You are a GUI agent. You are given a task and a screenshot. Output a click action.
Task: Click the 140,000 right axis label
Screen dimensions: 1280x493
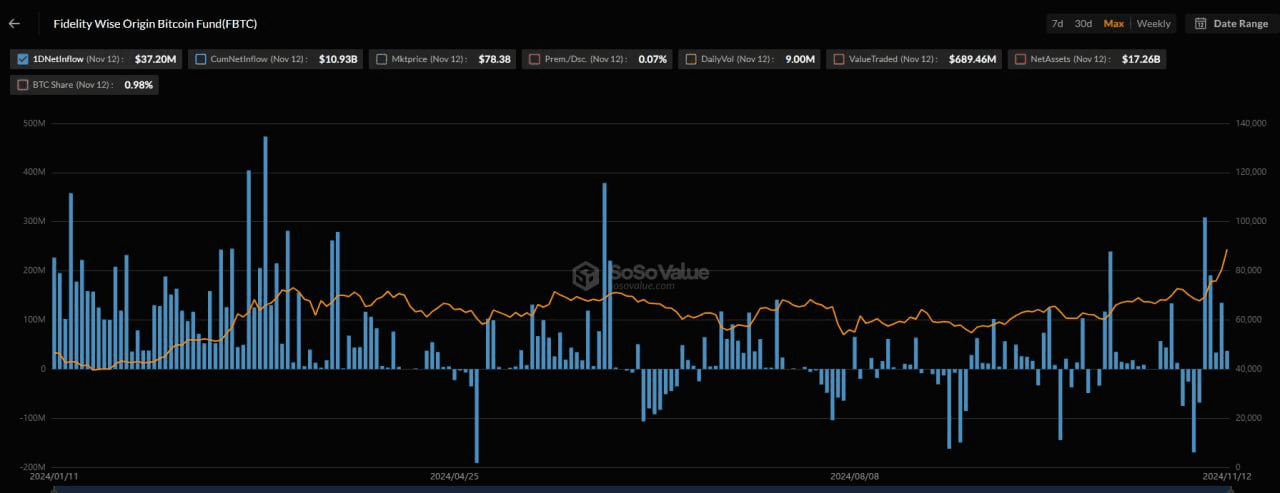(x=1253, y=123)
